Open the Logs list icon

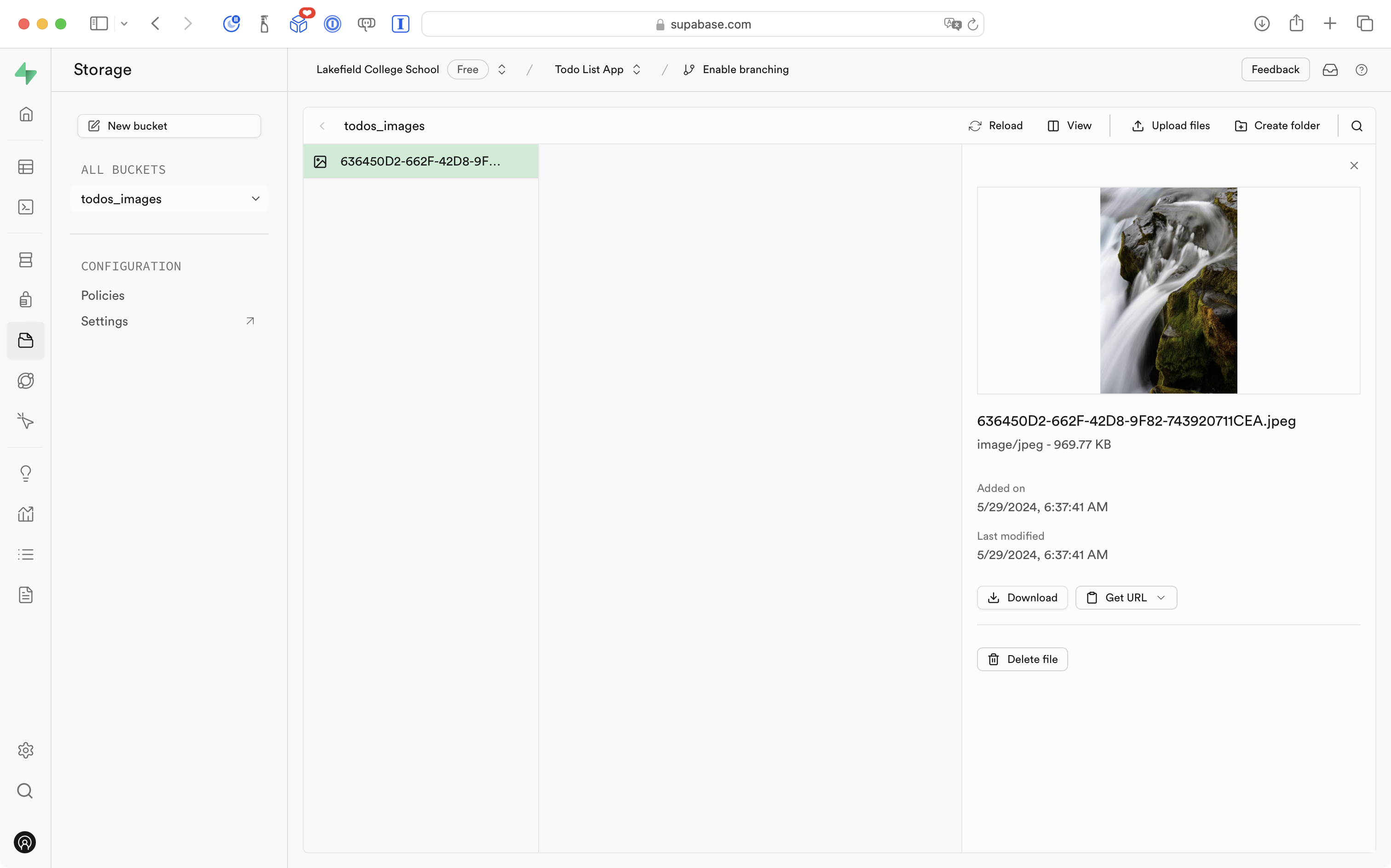click(x=26, y=554)
